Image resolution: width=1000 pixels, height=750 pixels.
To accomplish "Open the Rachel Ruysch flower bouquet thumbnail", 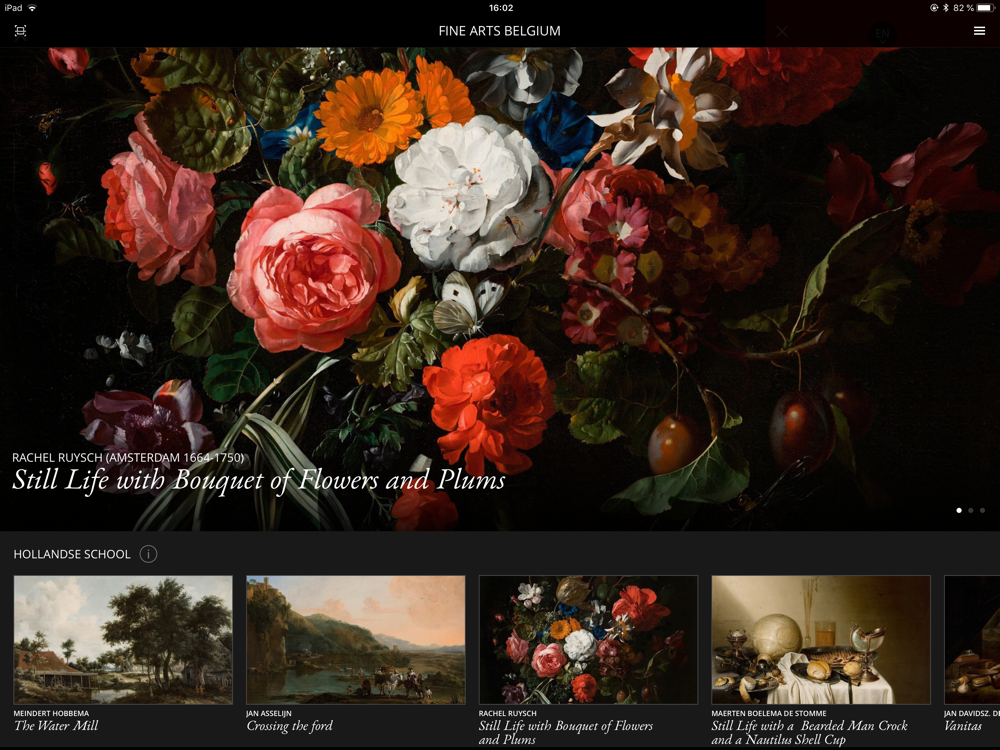I will [x=588, y=640].
